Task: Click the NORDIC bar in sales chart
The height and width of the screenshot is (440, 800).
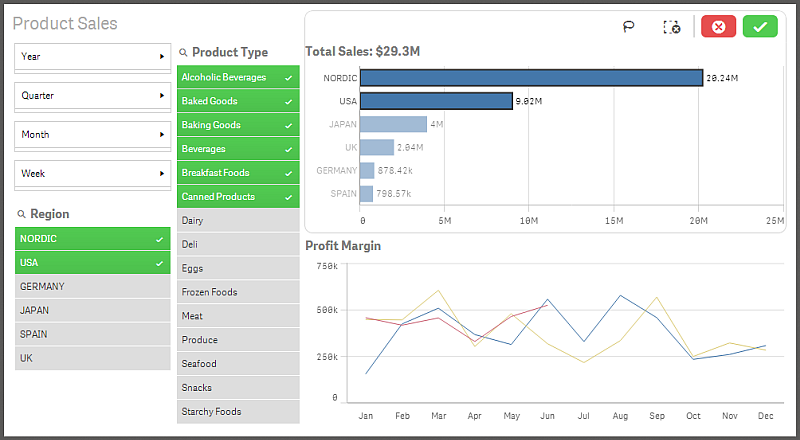Action: [x=530, y=77]
